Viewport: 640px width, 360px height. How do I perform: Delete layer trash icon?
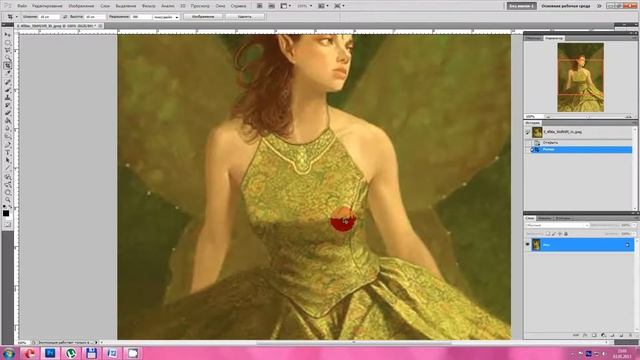(x=631, y=335)
